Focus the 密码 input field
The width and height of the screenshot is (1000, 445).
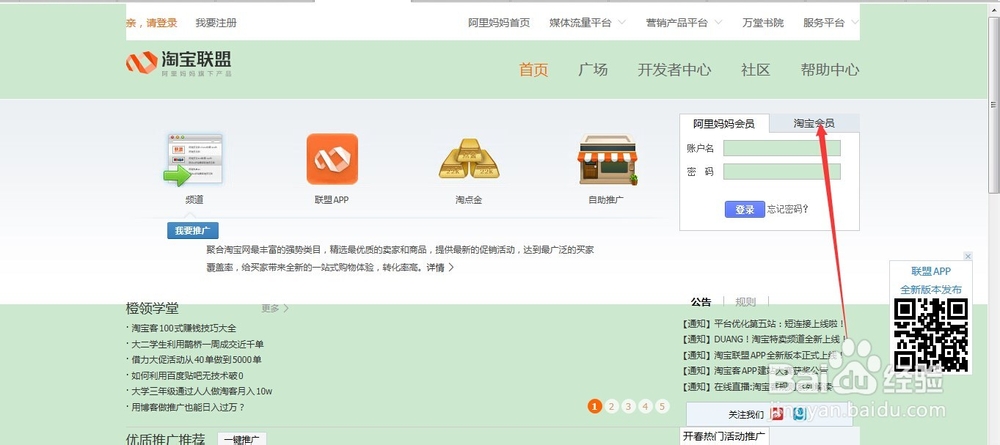(782, 171)
